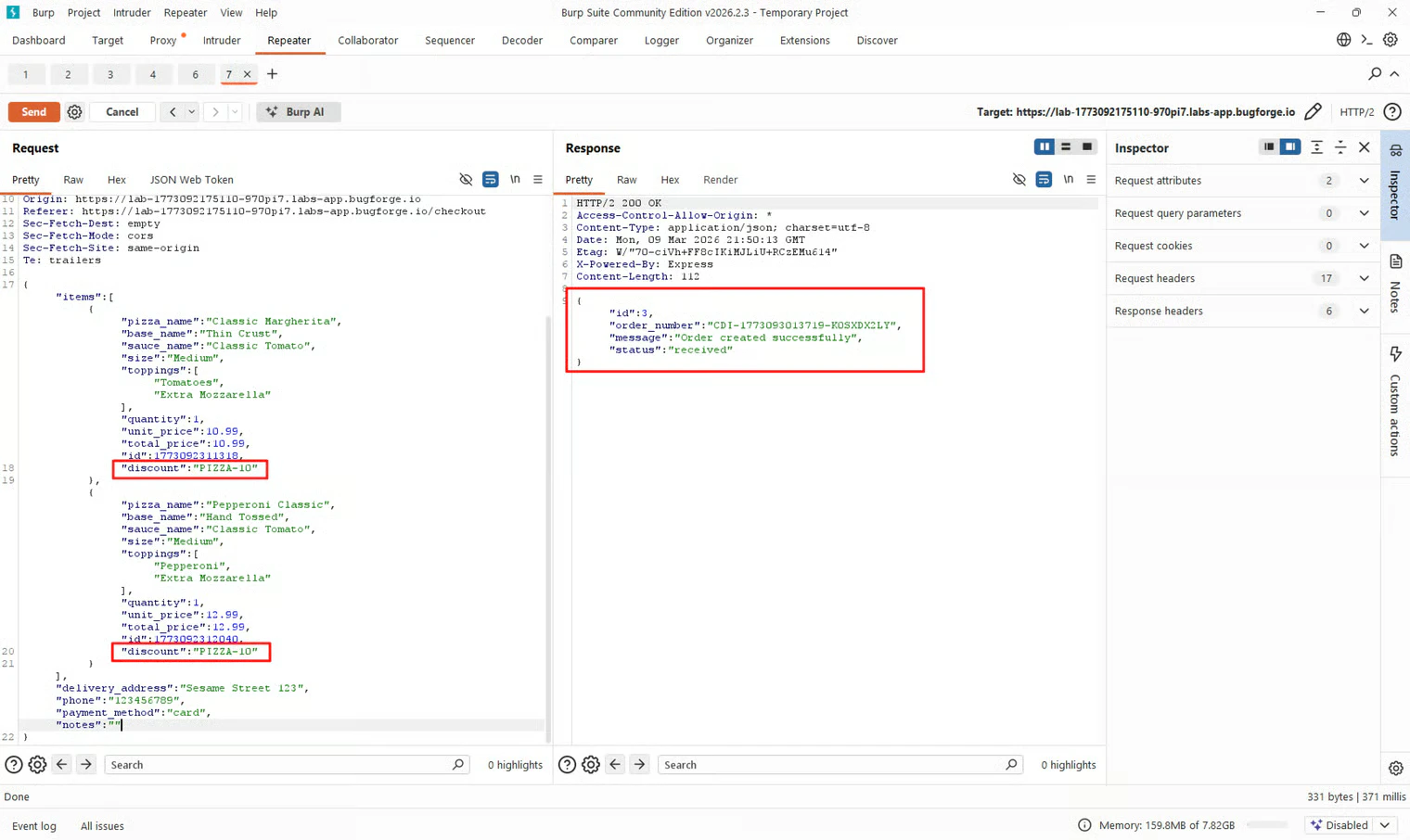Viewport: 1410px width, 840px height.
Task: Open the View menu
Action: tap(231, 13)
